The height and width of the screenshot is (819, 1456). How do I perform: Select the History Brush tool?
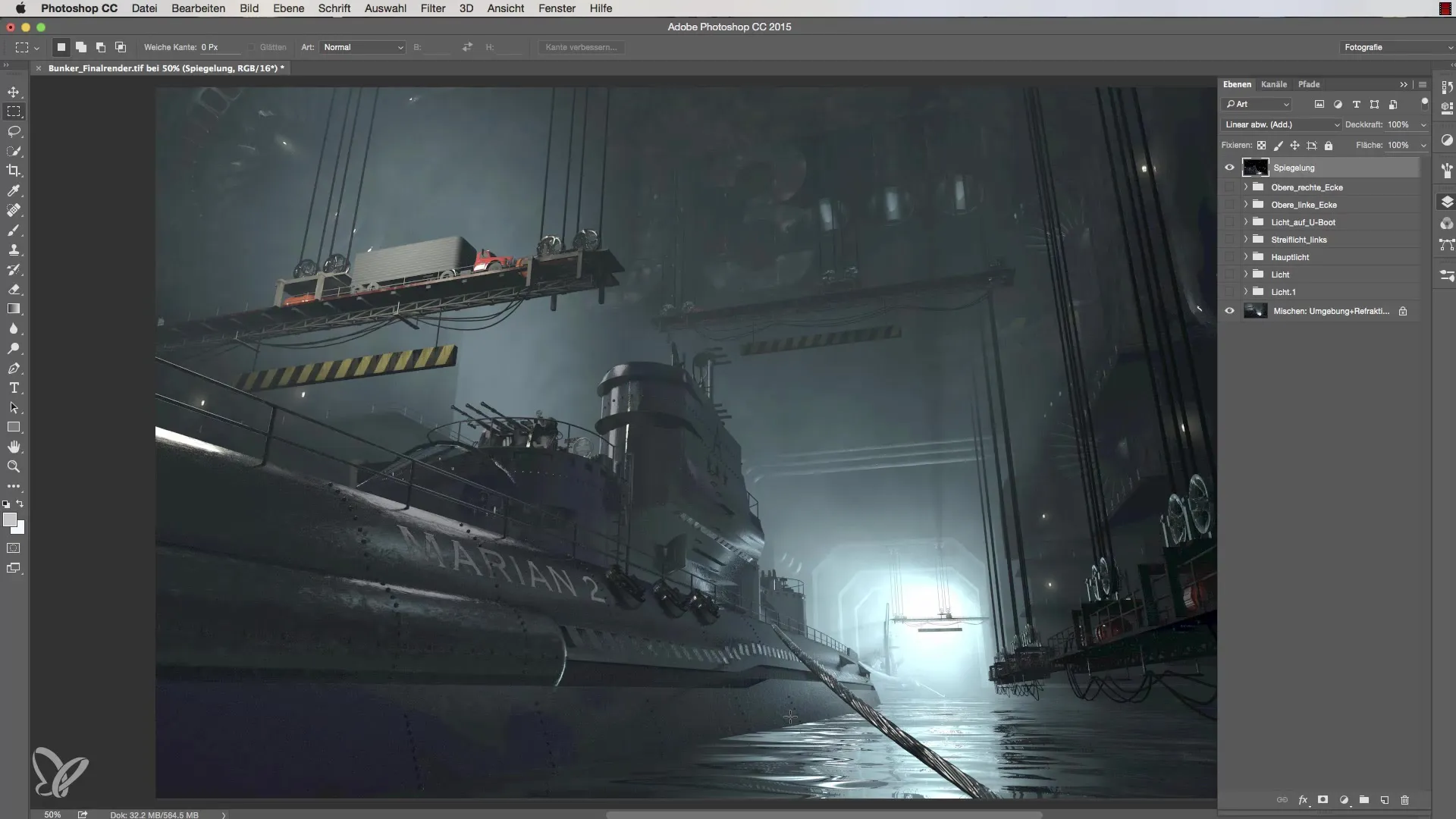14,269
